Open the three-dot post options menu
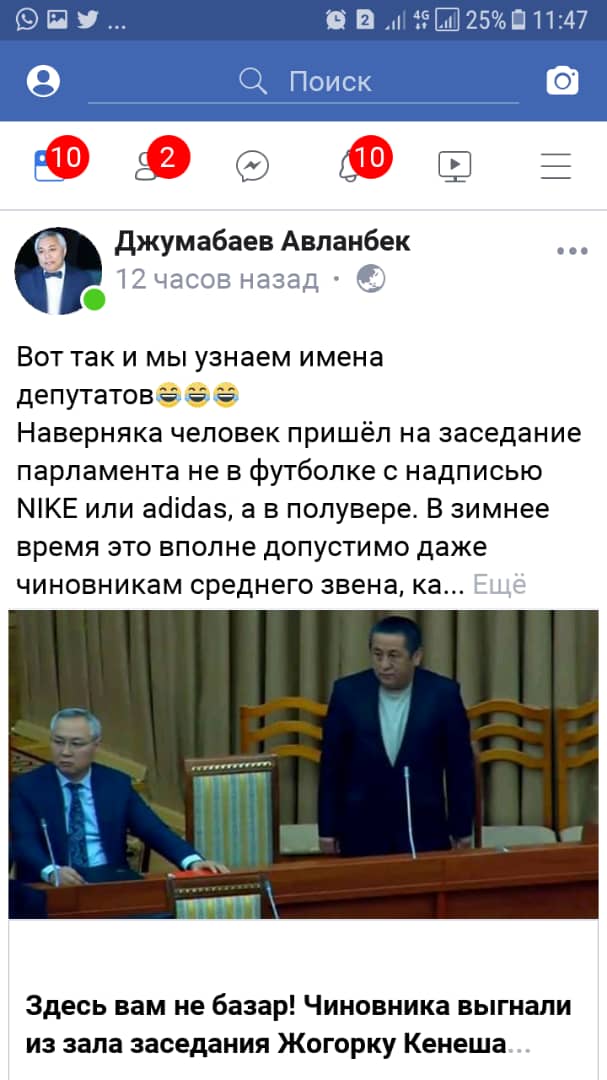Viewport: 607px width, 1080px height. pos(573,251)
